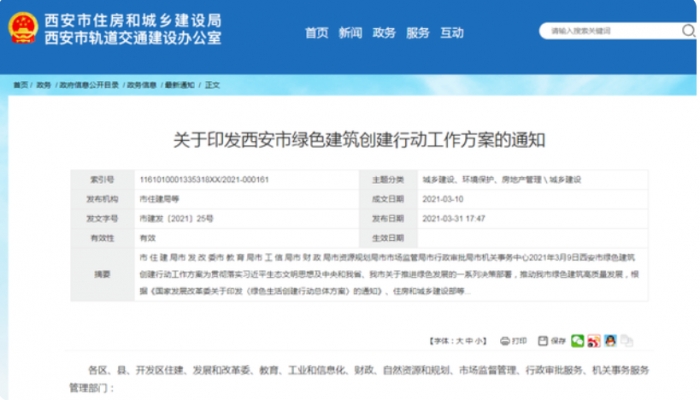The width and height of the screenshot is (700, 400).
Task: Click the gray copy-link icon
Action: pos(627,340)
